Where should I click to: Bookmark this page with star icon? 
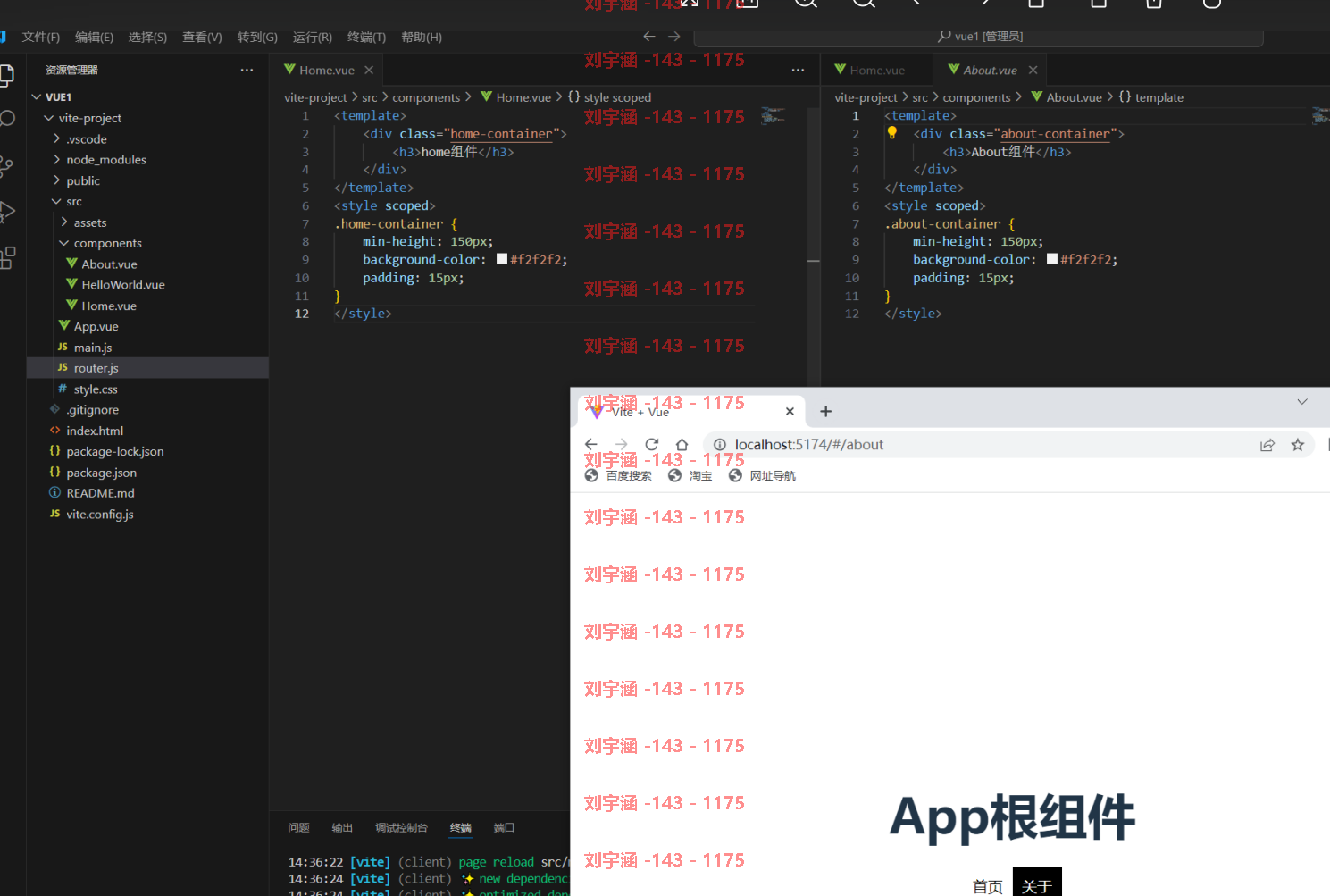pyautogui.click(x=1298, y=445)
